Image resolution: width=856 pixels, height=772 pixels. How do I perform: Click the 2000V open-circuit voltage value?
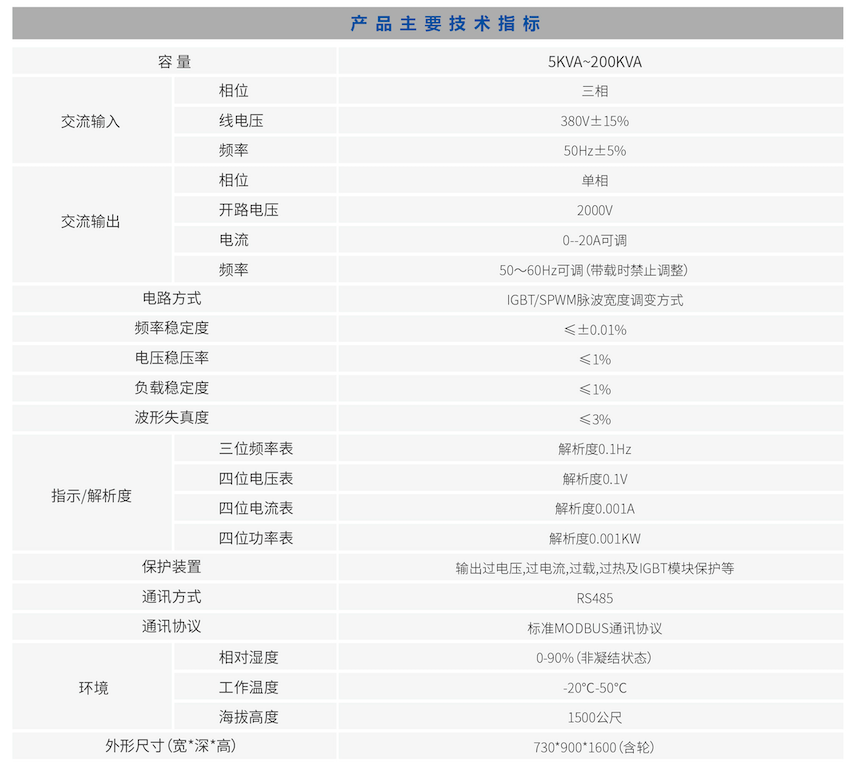pos(595,210)
